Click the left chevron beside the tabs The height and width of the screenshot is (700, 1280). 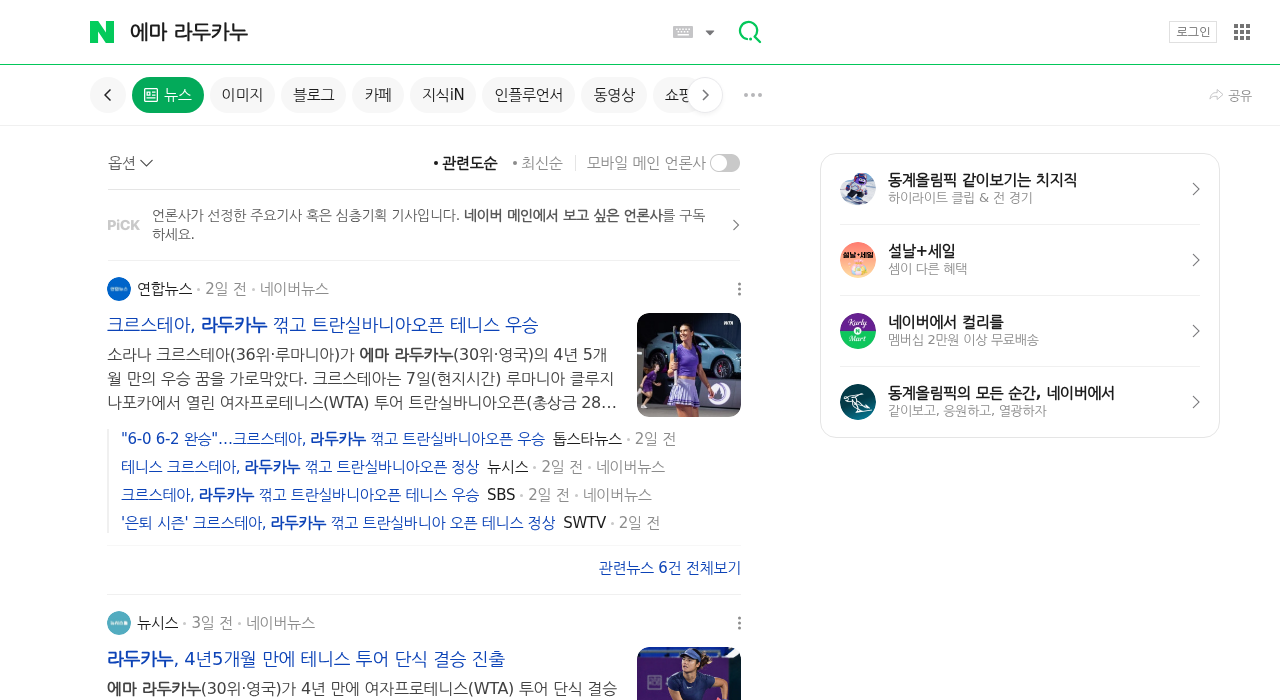107,94
